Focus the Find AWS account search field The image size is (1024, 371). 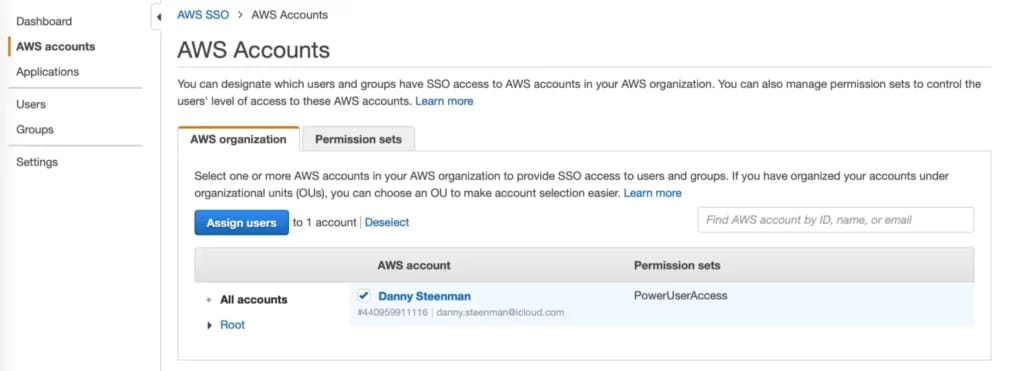835,220
